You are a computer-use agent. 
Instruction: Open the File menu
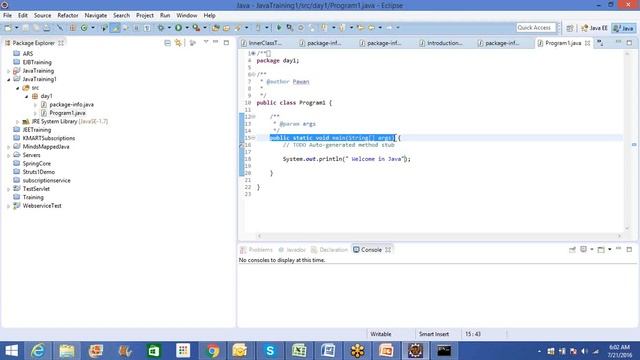pyautogui.click(x=7, y=15)
